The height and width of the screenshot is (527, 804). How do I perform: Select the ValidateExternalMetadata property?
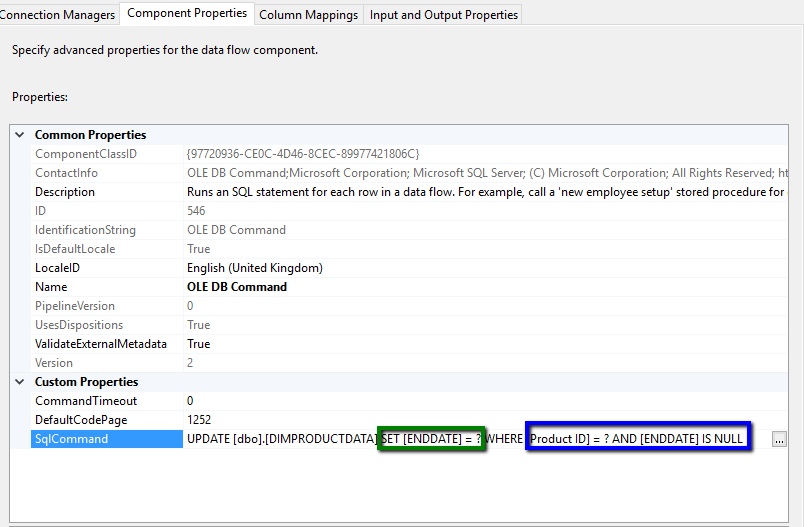click(x=100, y=344)
